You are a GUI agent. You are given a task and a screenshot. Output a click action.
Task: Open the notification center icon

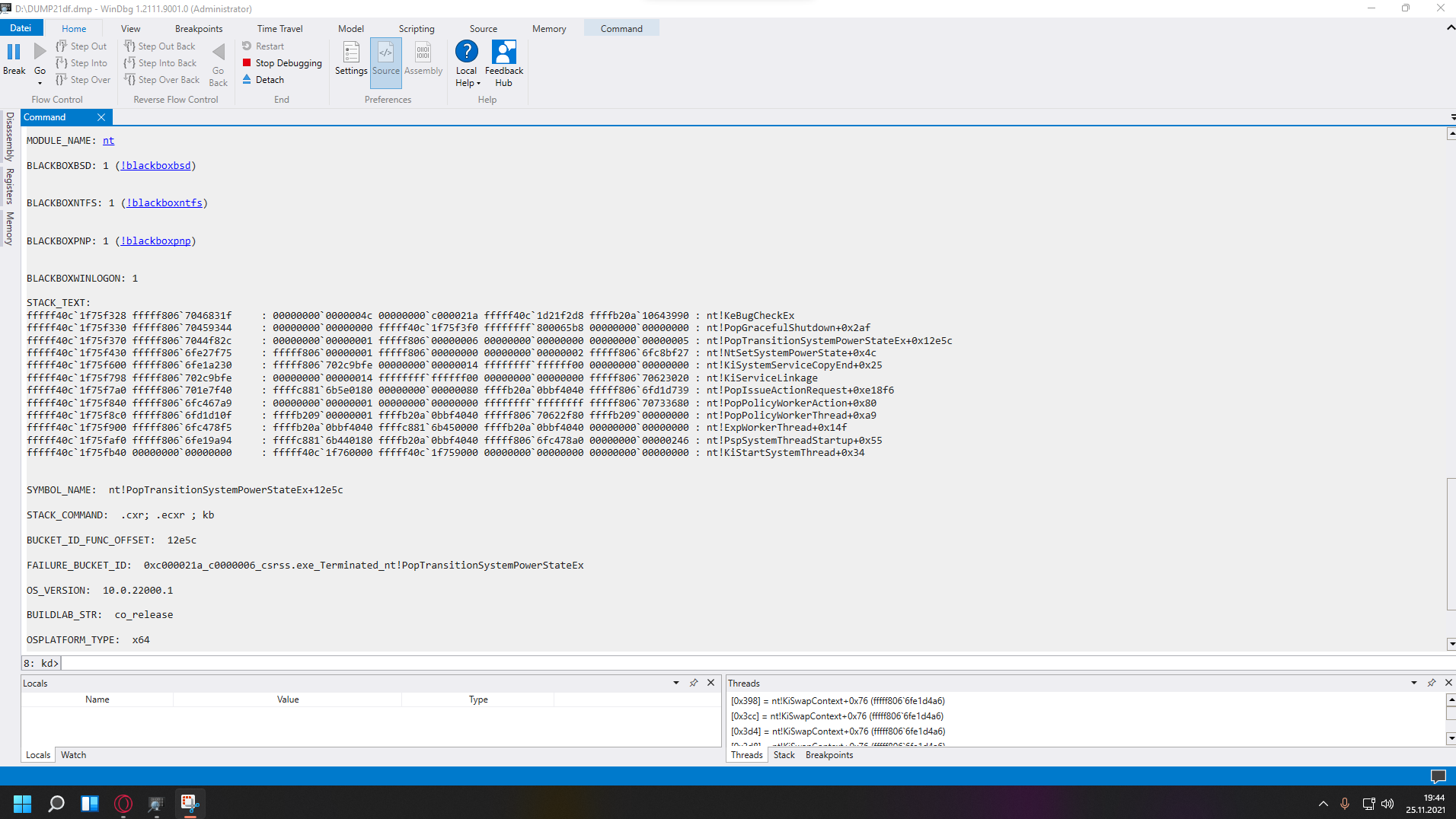[1438, 776]
